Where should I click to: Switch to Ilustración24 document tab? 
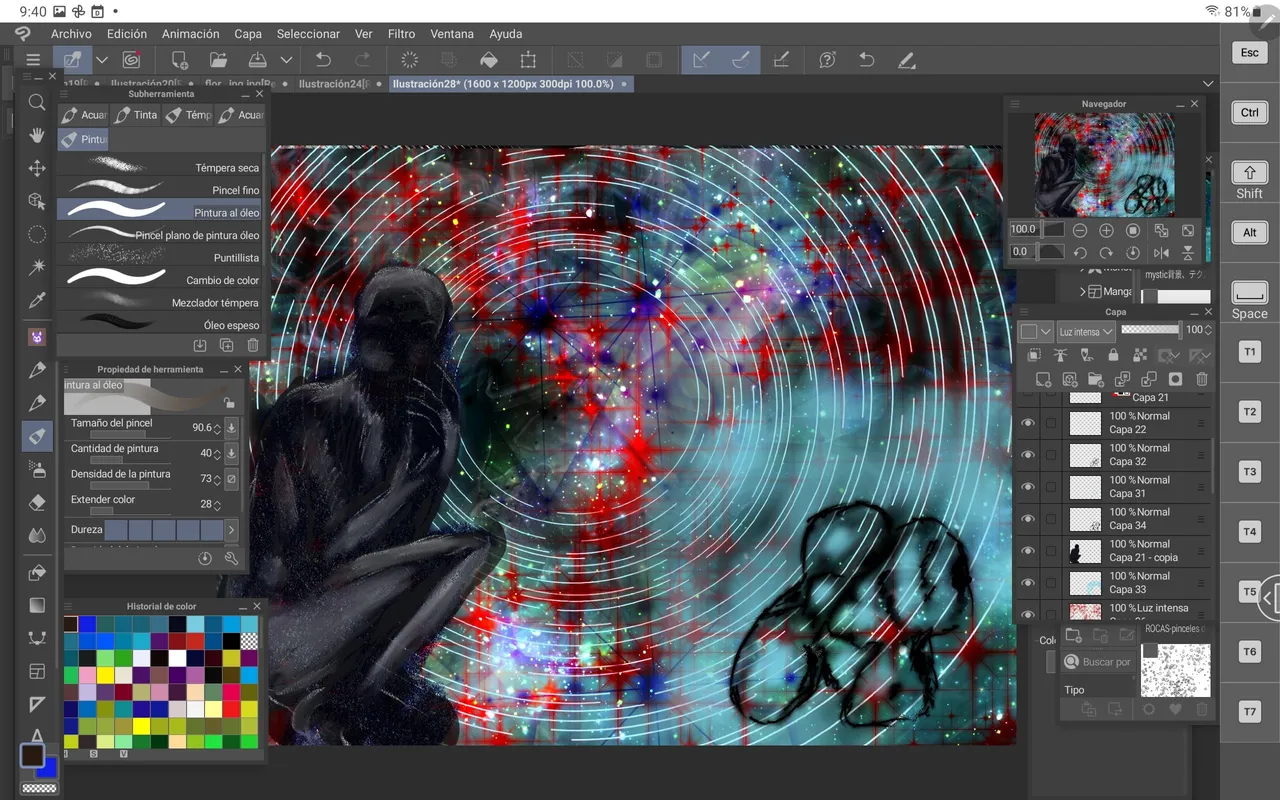tap(336, 84)
